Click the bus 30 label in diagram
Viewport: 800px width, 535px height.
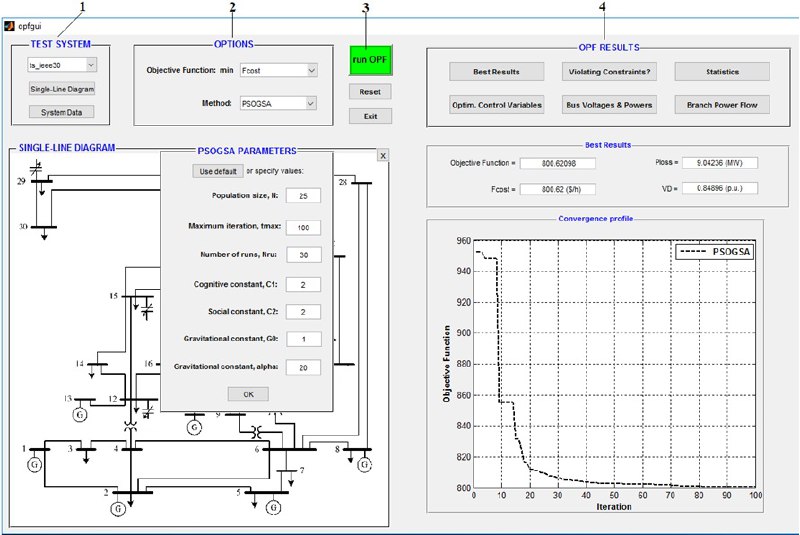(23, 226)
